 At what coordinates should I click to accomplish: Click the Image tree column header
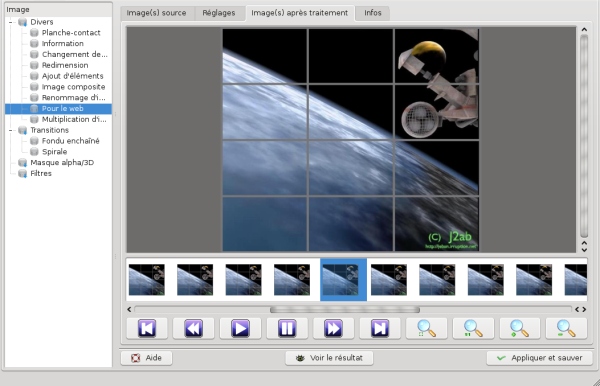[58, 10]
